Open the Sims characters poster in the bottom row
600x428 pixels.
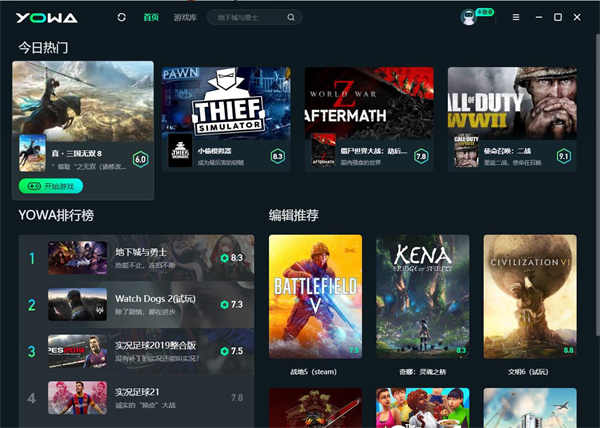pos(422,408)
